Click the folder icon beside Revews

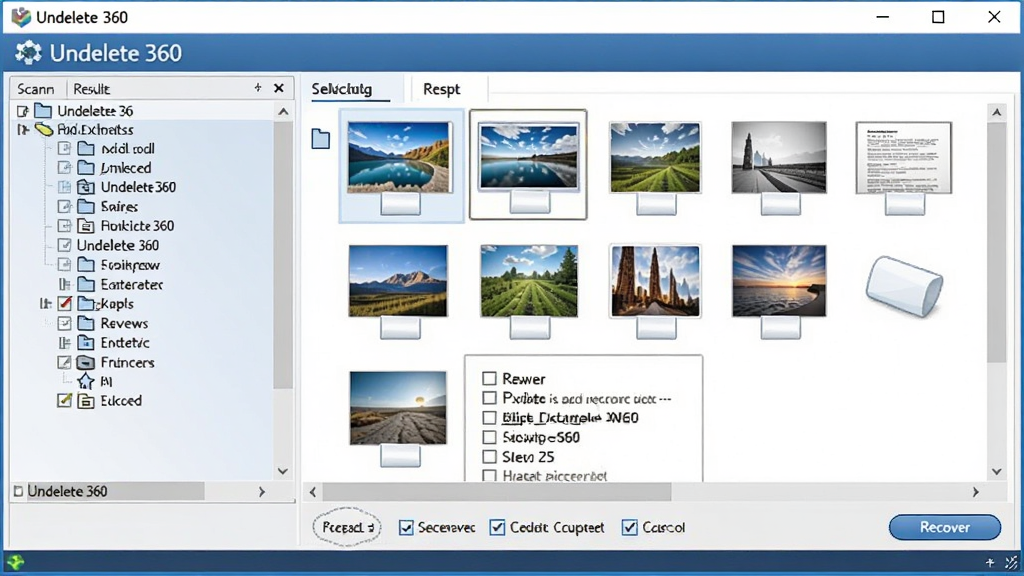(x=86, y=323)
